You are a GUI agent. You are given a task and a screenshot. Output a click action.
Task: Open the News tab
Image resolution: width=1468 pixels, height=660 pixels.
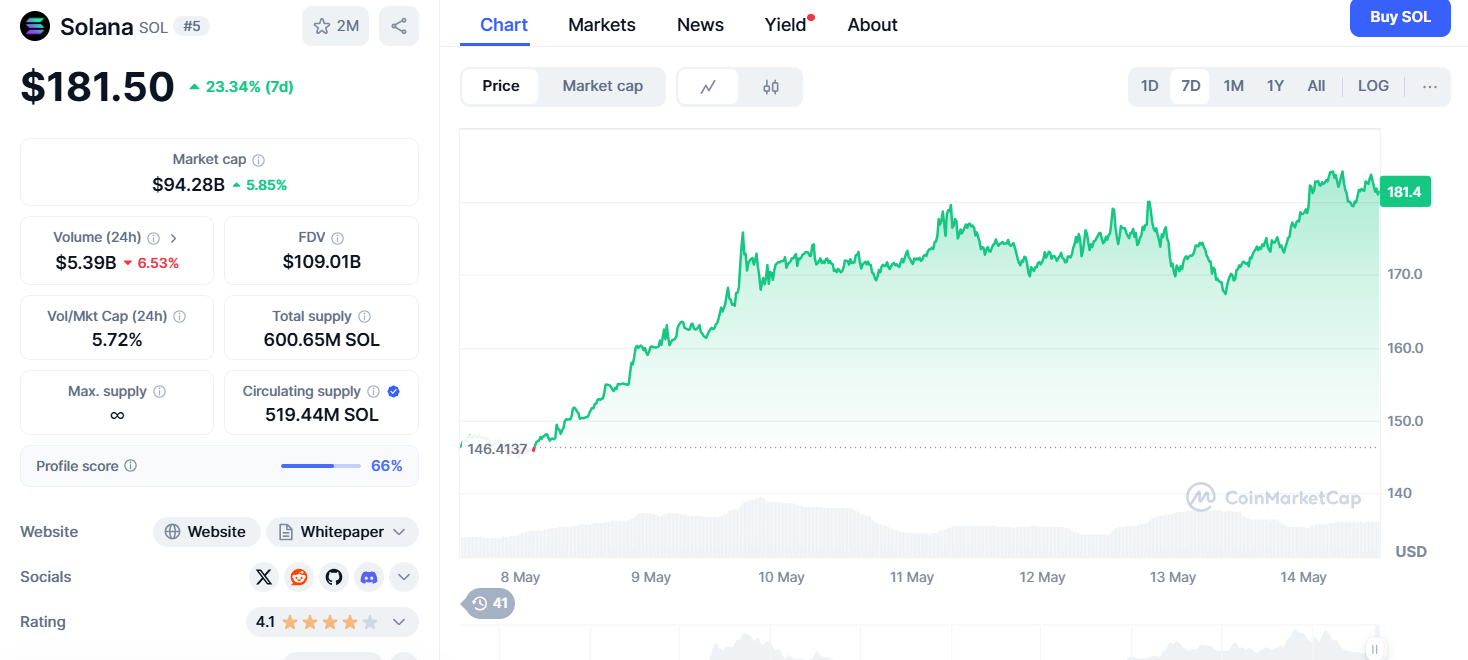coord(700,25)
